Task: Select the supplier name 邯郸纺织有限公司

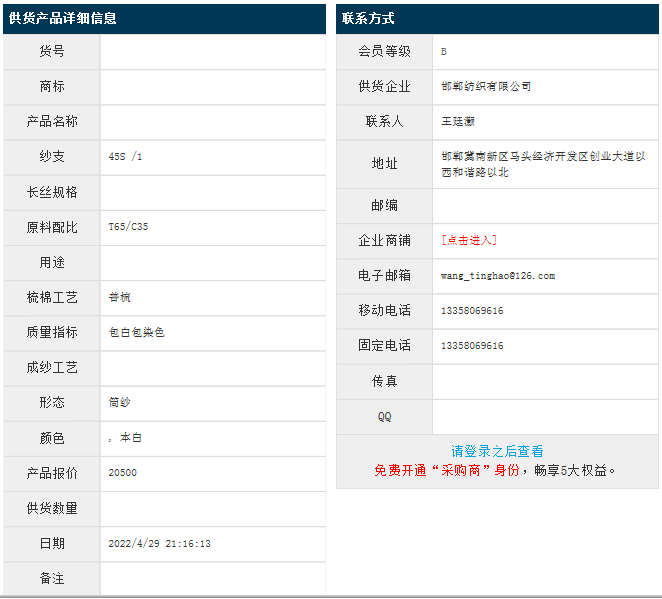Action: tap(486, 87)
